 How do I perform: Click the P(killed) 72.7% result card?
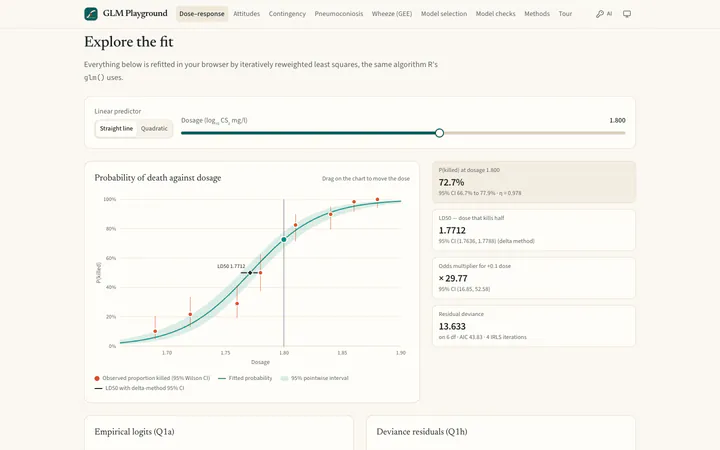click(534, 182)
